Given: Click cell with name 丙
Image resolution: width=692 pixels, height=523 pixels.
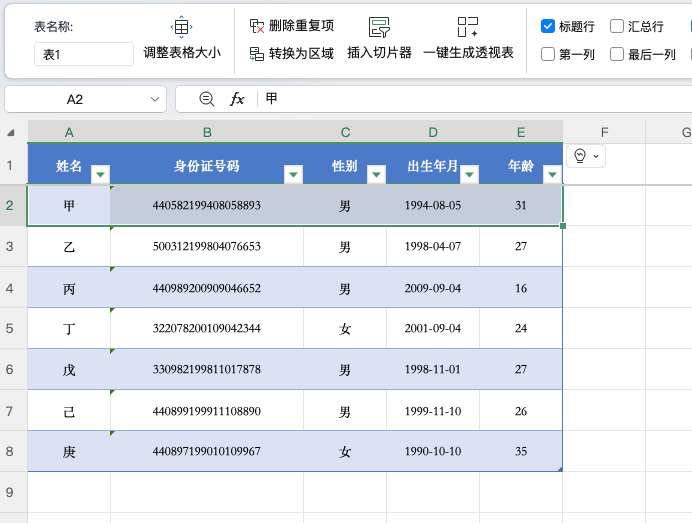Looking at the screenshot, I should tap(69, 288).
